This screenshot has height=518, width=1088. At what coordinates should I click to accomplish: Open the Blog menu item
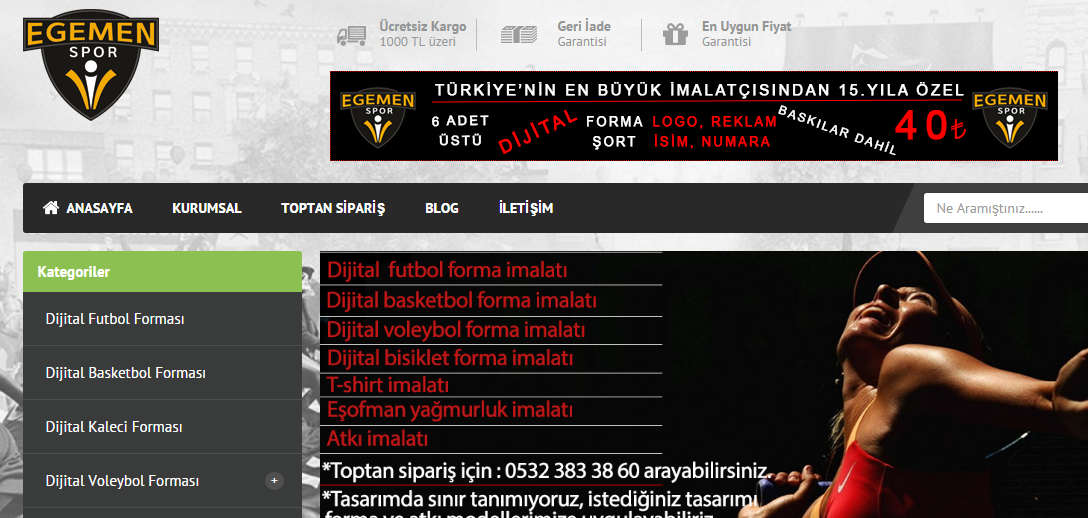pos(442,208)
